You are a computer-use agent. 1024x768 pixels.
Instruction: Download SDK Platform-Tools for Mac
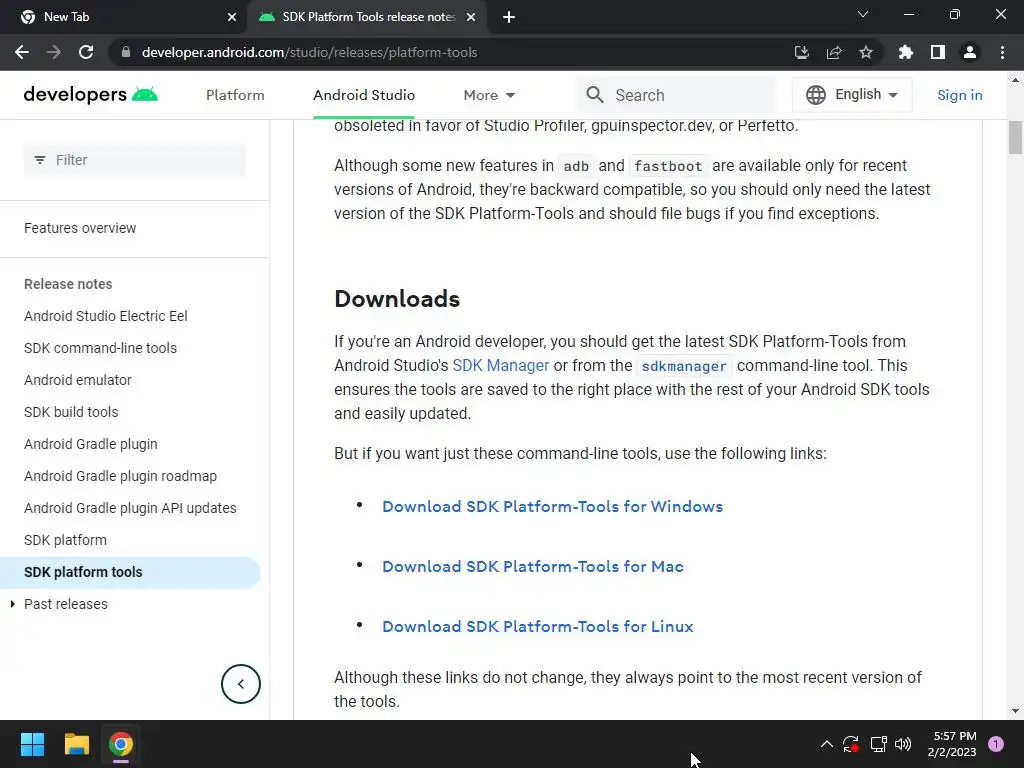pos(532,566)
